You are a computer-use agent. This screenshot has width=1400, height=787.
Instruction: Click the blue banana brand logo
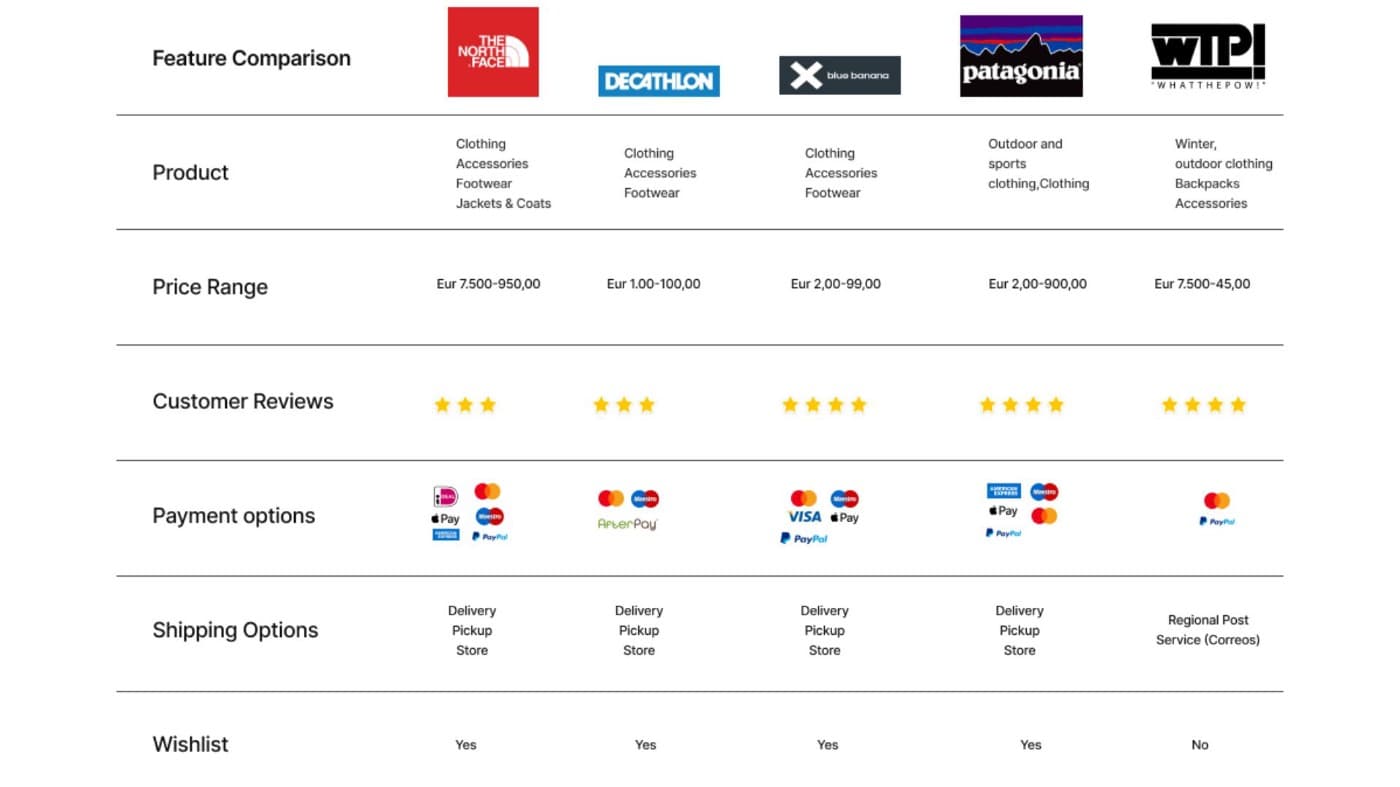(x=840, y=75)
